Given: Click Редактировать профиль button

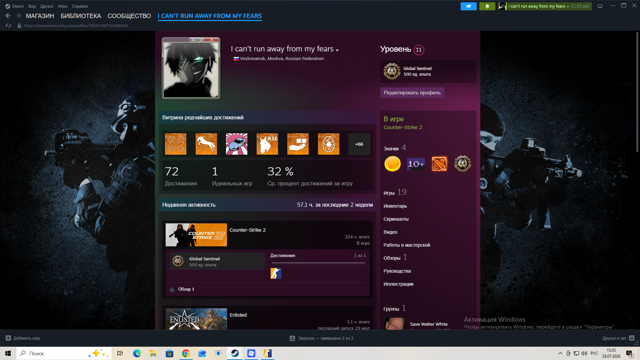Looking at the screenshot, I should 412,93.
